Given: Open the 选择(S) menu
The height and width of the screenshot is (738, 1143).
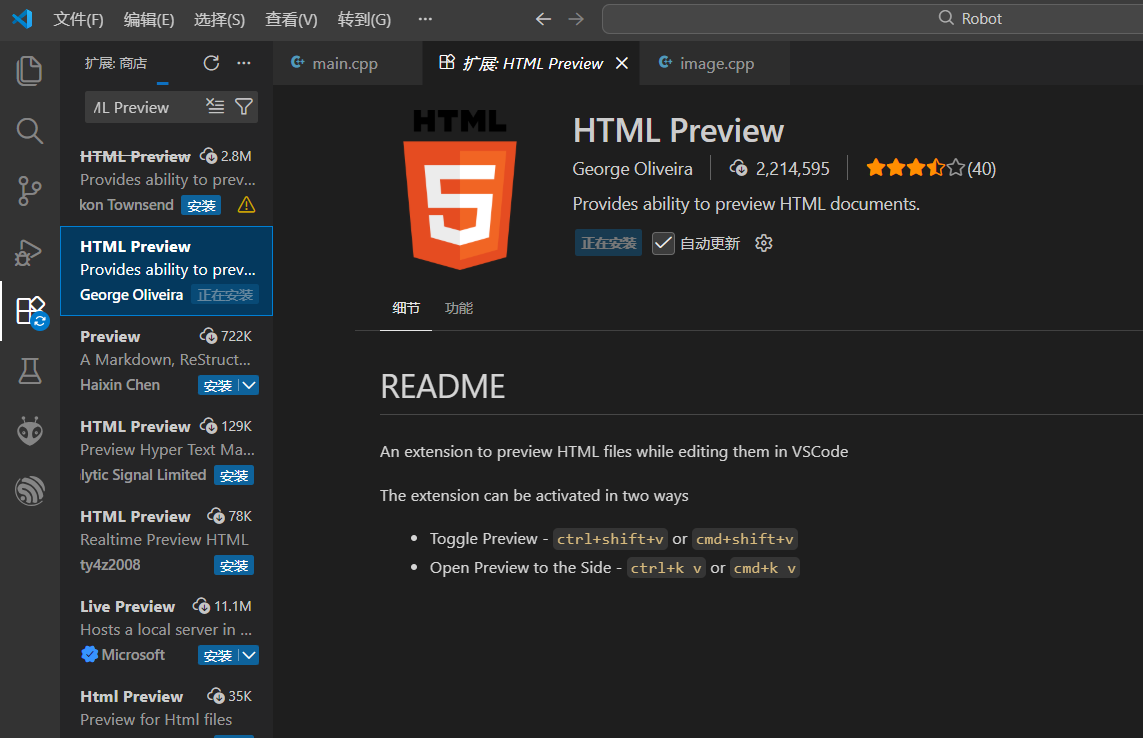Looking at the screenshot, I should pyautogui.click(x=219, y=19).
